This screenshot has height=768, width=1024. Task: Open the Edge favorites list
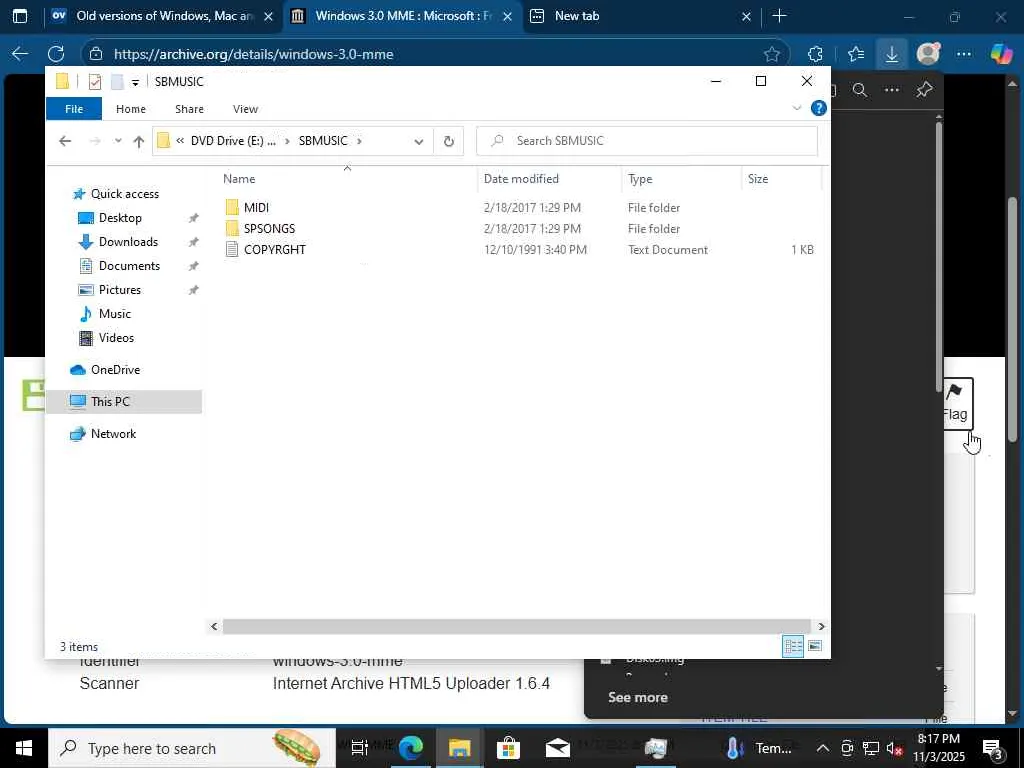(856, 54)
